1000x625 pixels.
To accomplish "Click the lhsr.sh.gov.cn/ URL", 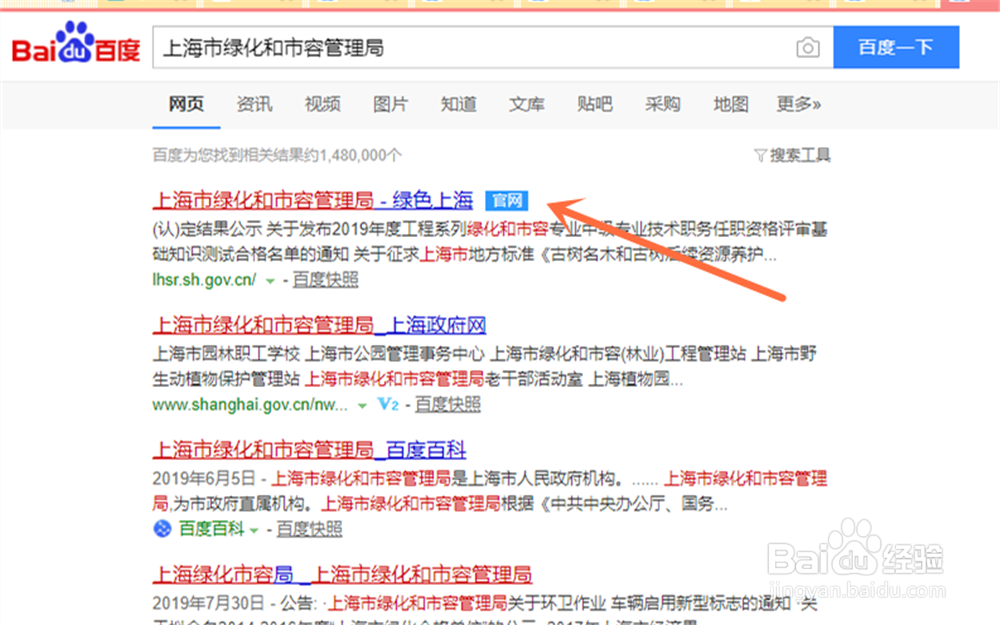I will point(204,280).
